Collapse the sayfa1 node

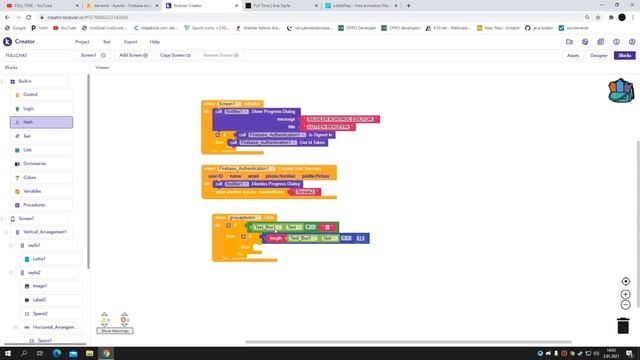tap(11, 246)
